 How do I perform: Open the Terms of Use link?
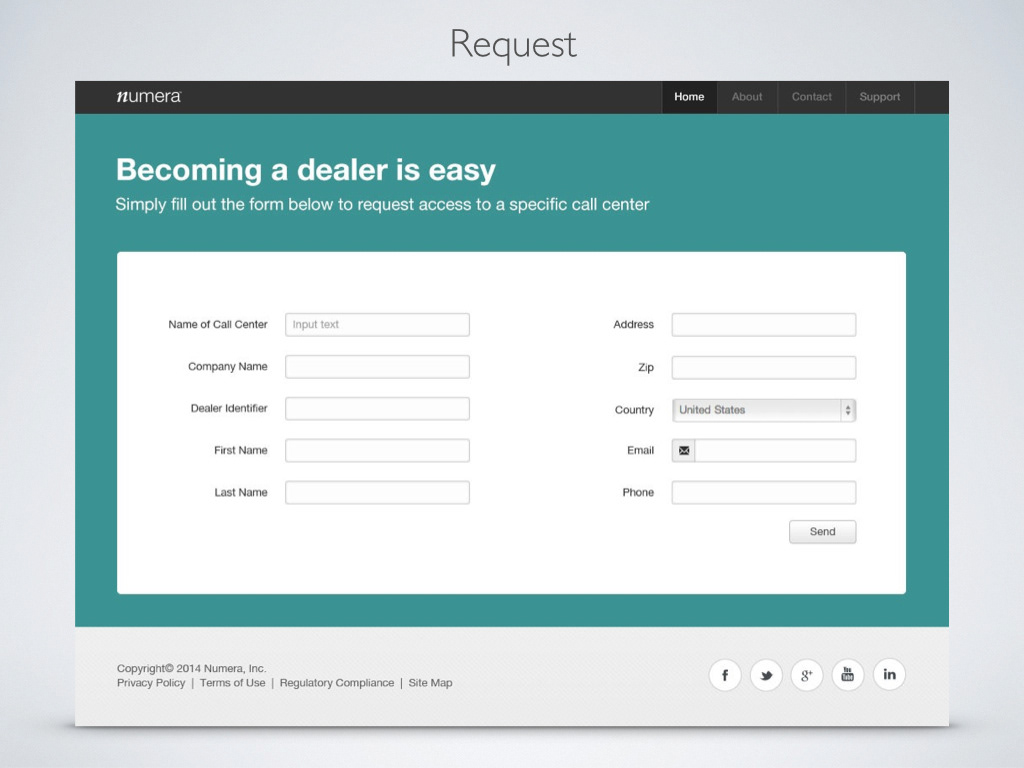coord(232,682)
